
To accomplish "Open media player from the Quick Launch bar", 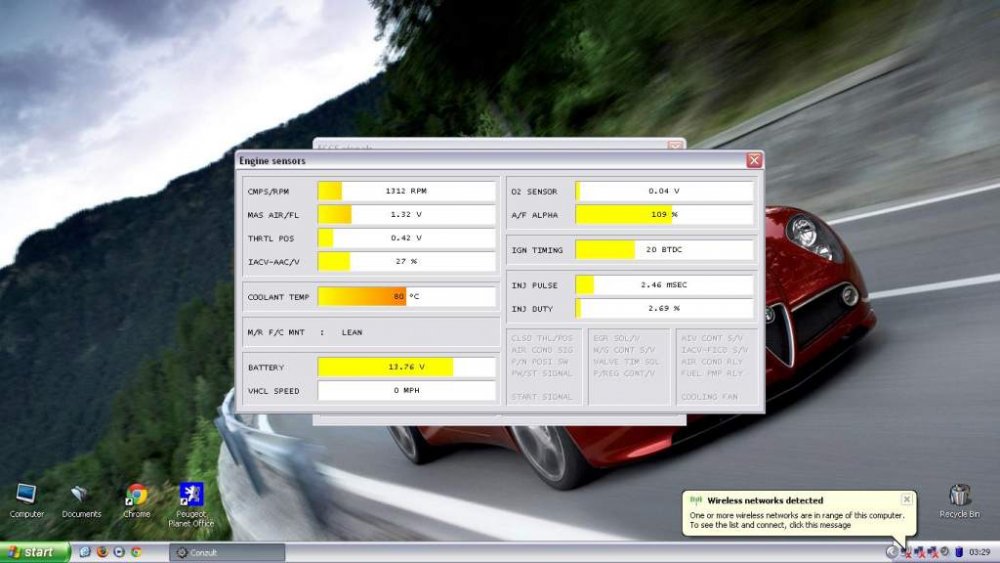I will [119, 552].
